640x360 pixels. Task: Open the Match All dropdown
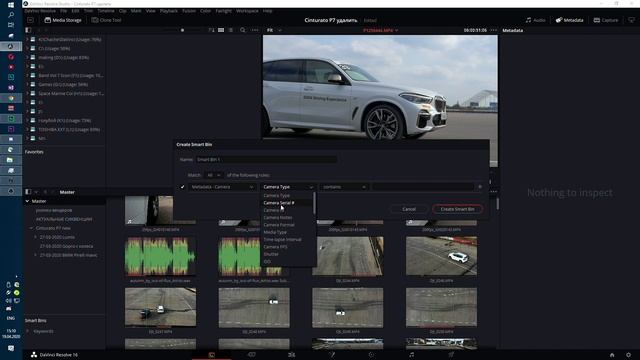point(213,175)
